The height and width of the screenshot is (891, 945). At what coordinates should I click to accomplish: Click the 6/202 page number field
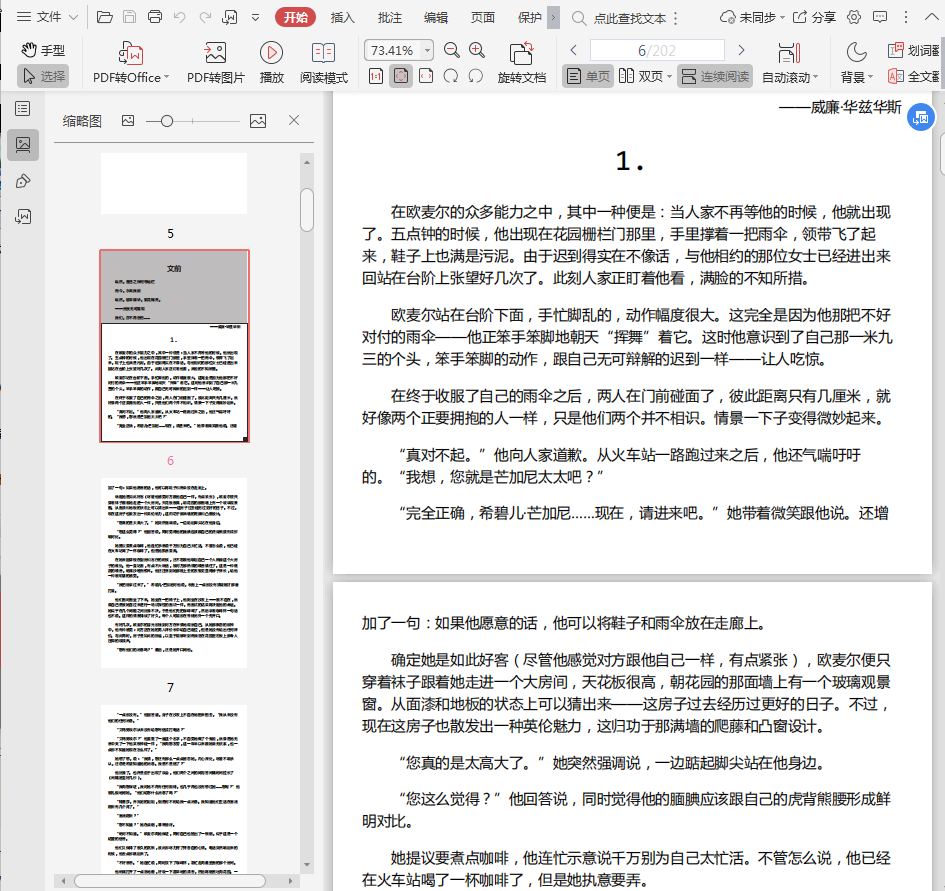pos(657,50)
